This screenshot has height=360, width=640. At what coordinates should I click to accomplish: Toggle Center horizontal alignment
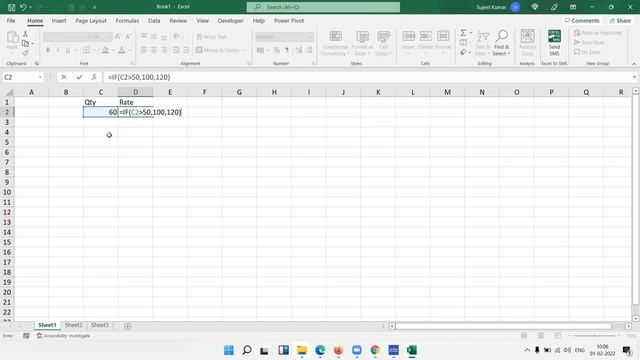point(154,50)
